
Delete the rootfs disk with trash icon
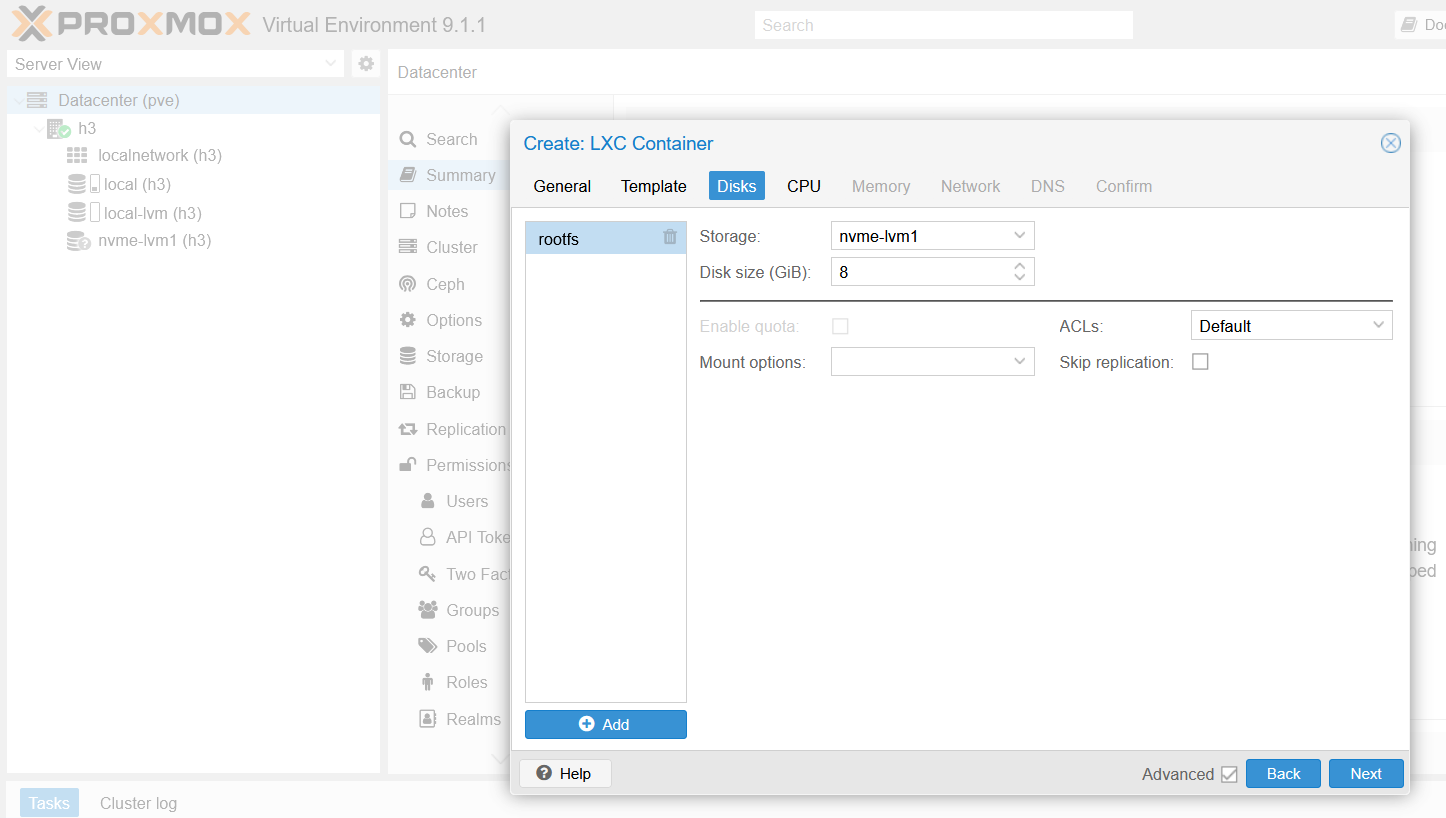(x=670, y=237)
